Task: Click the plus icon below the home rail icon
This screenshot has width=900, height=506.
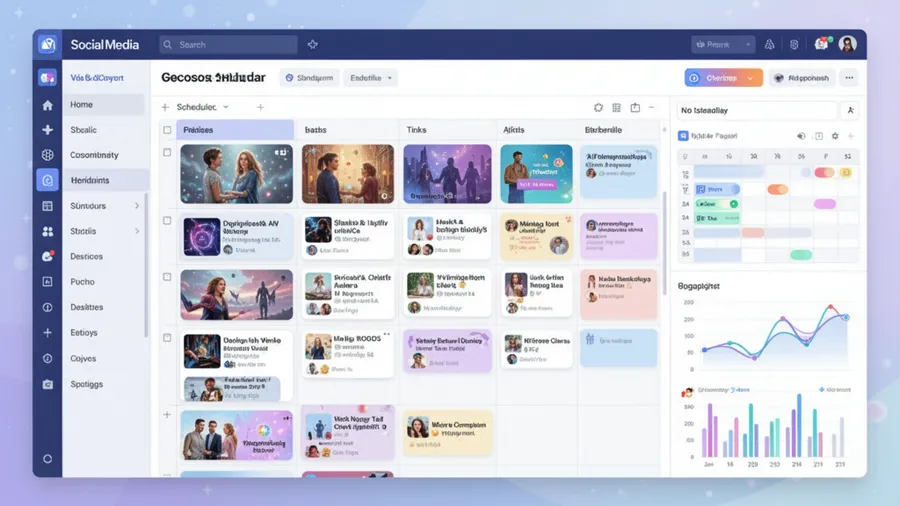Action: point(48,130)
